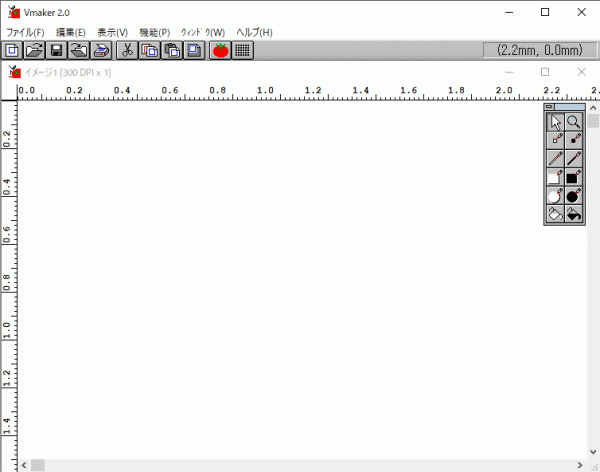
Task: Click the new image toolbar icon
Action: tap(12, 50)
